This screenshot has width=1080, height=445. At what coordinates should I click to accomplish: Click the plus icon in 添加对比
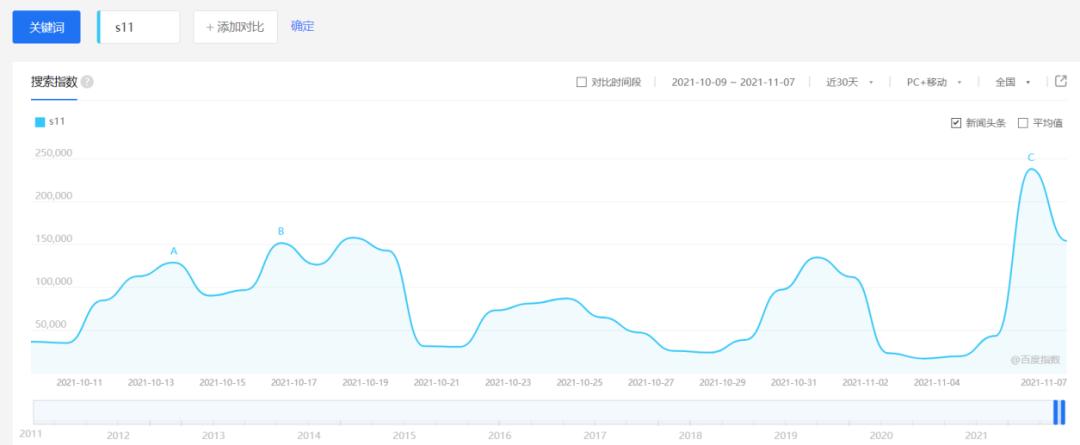pos(209,28)
